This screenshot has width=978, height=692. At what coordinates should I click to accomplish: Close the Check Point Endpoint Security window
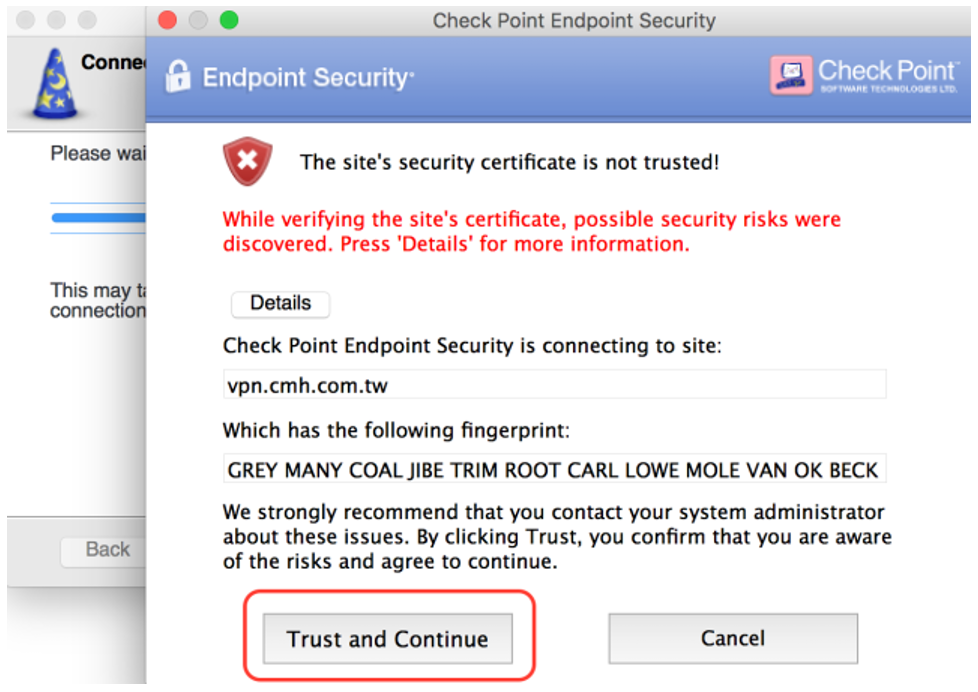coord(168,20)
